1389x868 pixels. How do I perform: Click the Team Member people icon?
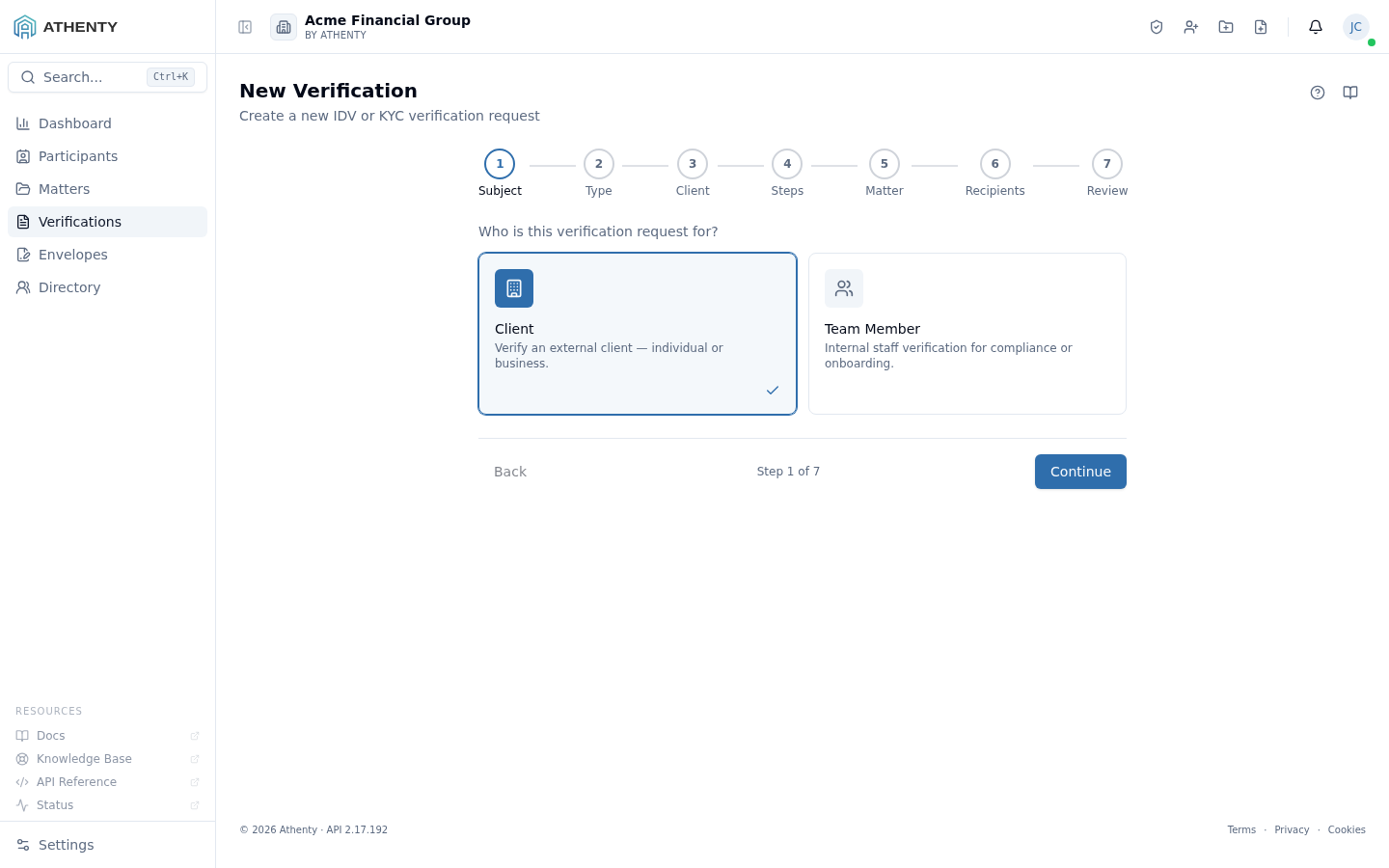click(844, 288)
